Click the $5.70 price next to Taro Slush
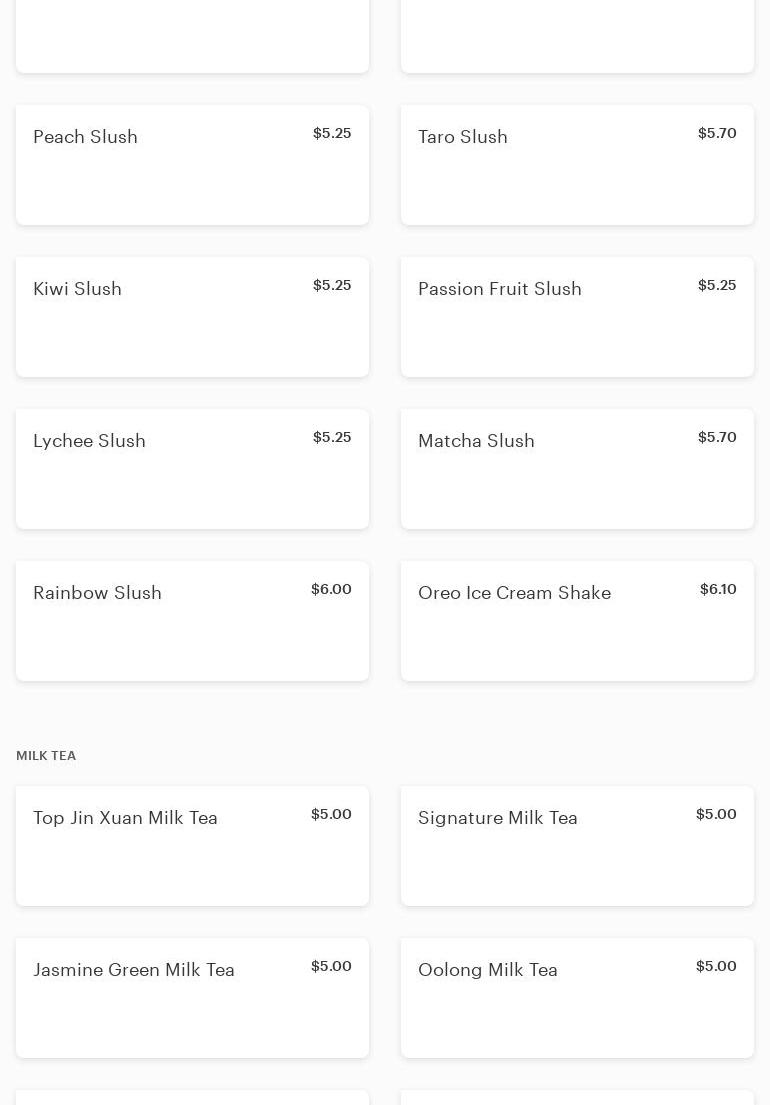Image resolution: width=770 pixels, height=1105 pixels. (x=717, y=133)
